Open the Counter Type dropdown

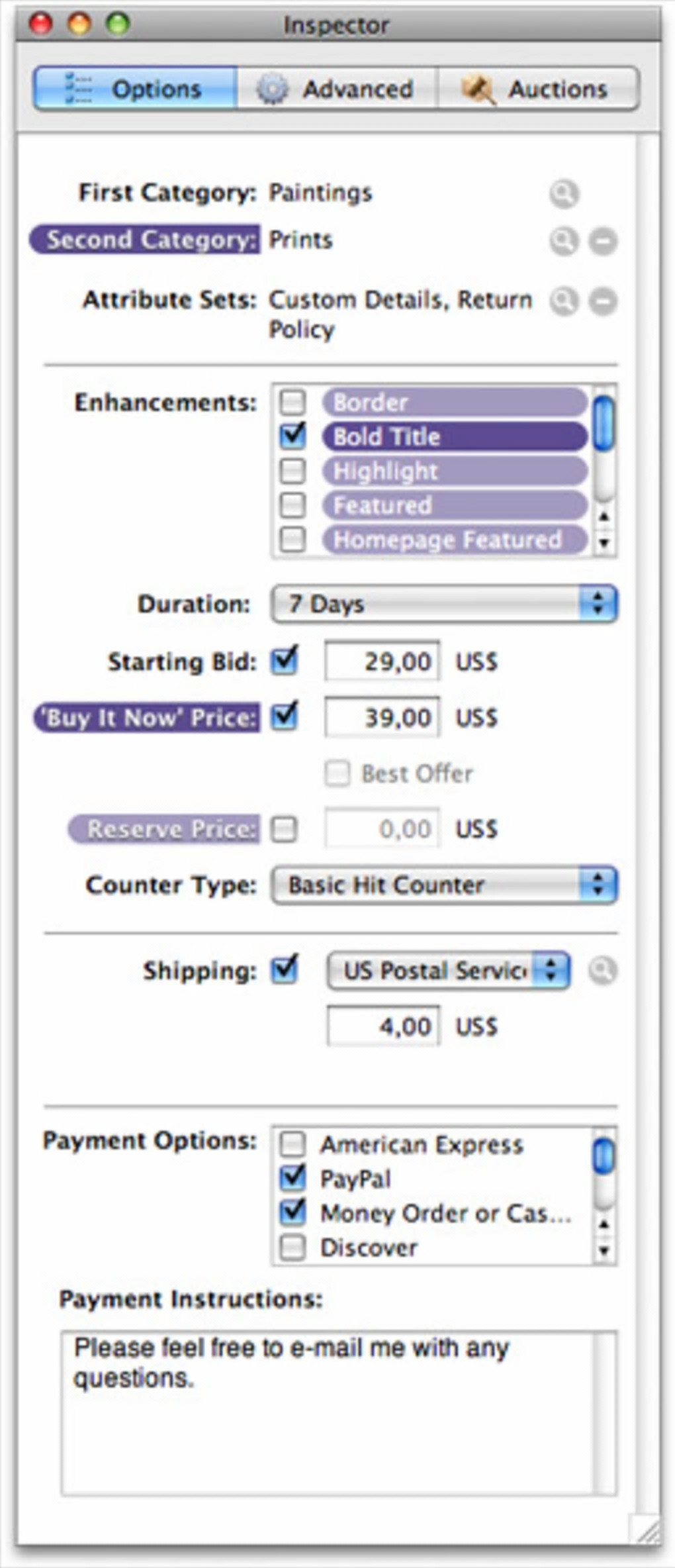(444, 885)
